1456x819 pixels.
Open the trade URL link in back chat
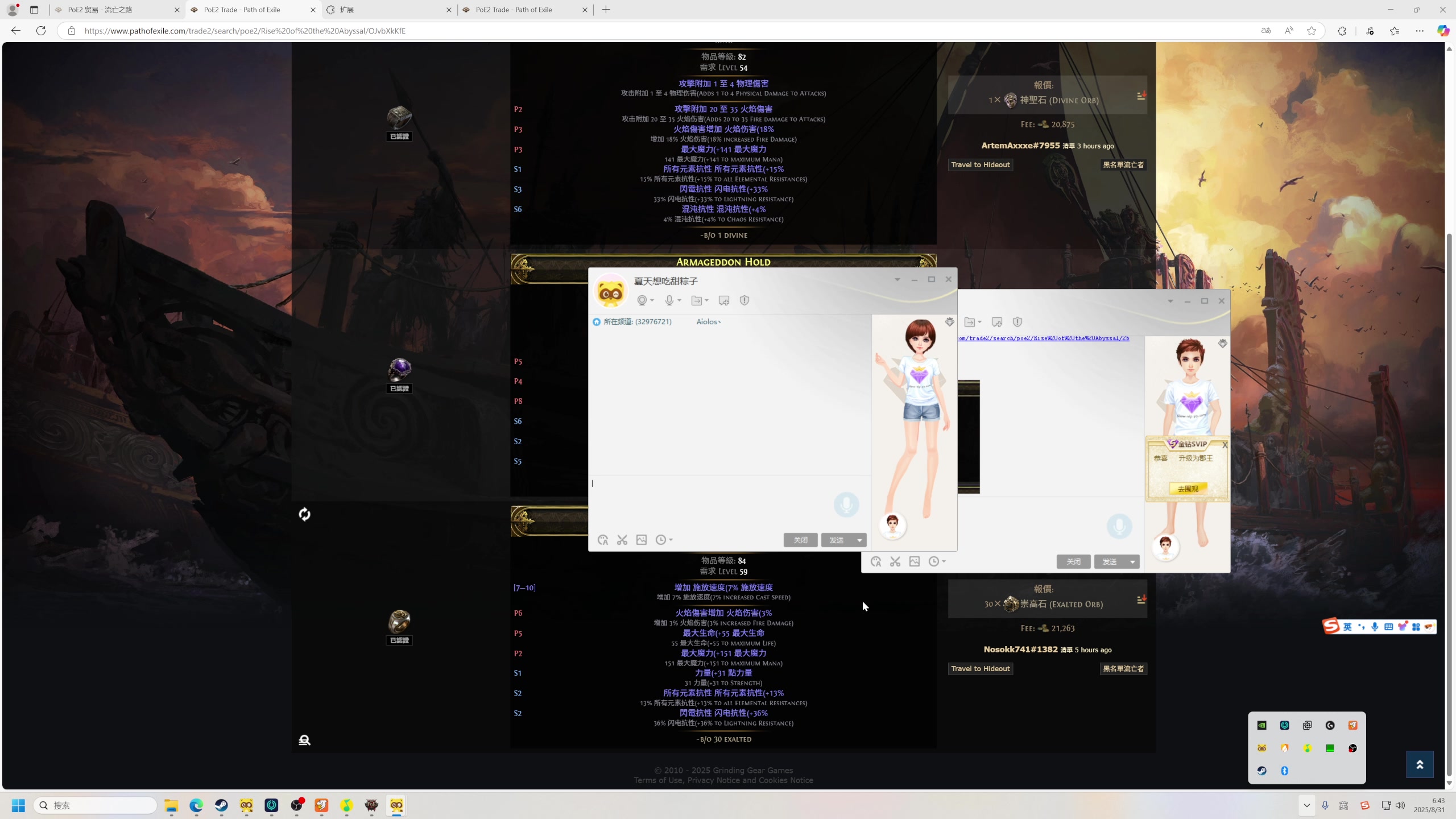[1043, 338]
